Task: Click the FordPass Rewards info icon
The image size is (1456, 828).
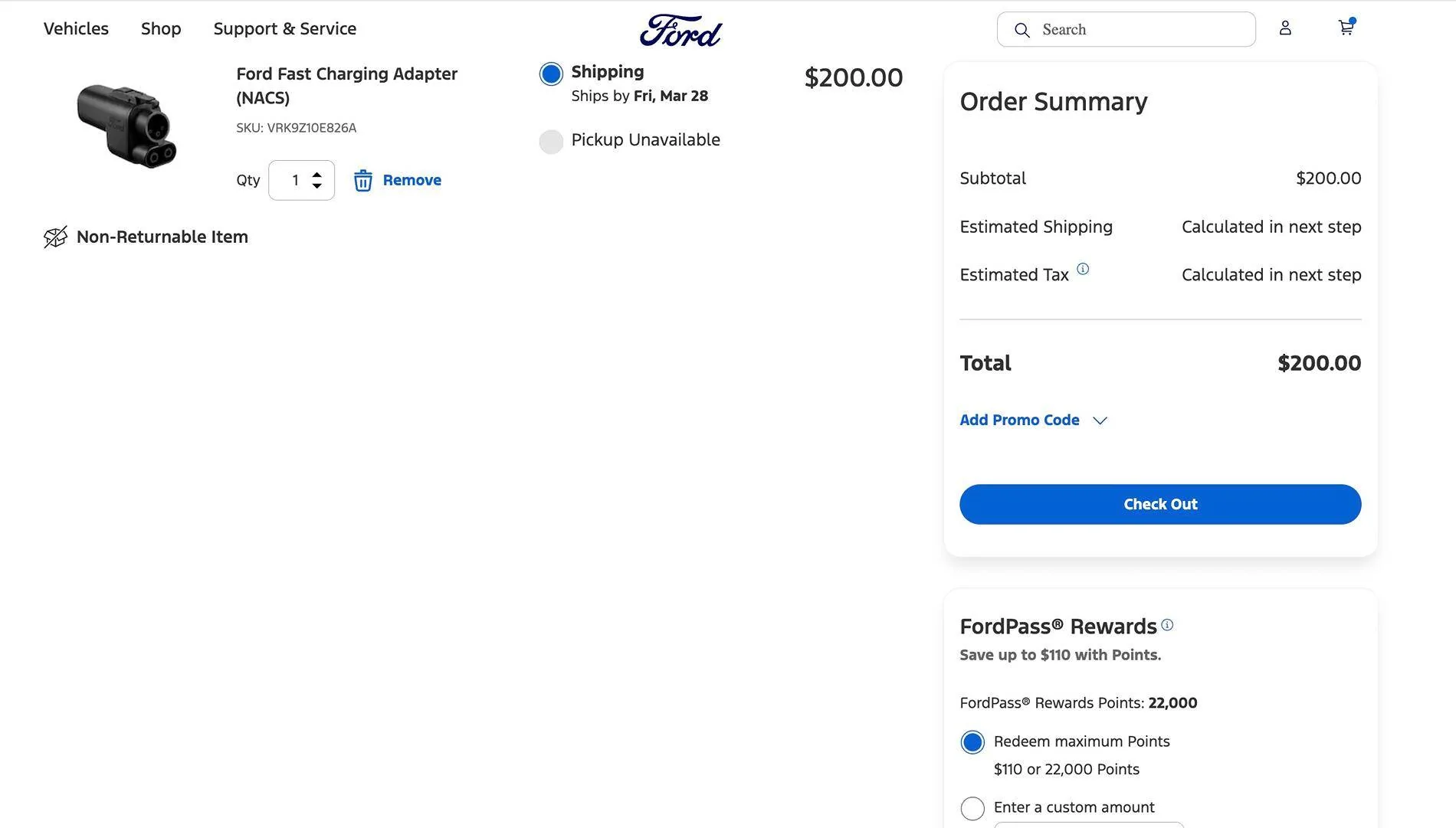Action: click(1167, 625)
